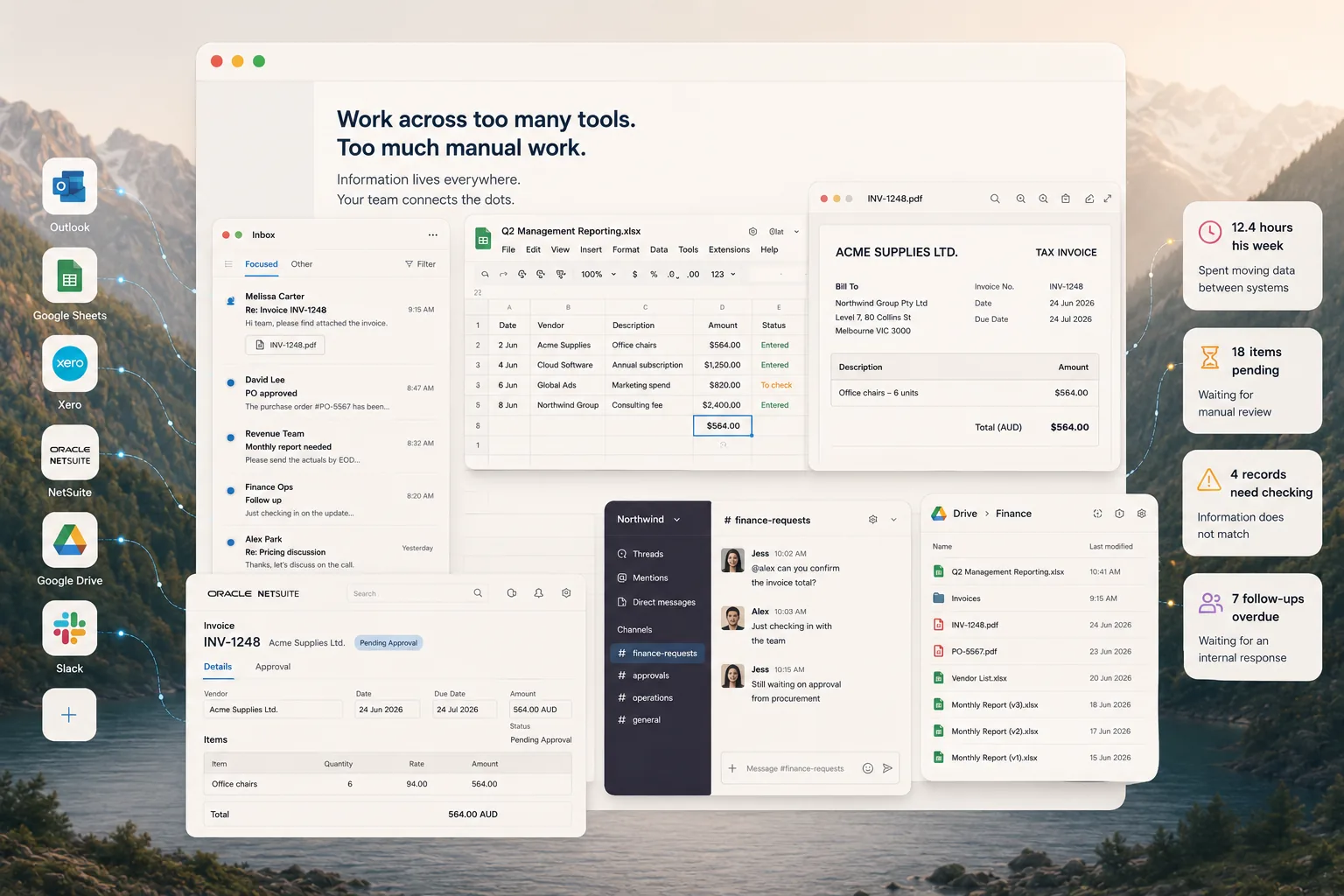Click the NetSuite Vendor field Acme Supplies Ltd.

273,710
